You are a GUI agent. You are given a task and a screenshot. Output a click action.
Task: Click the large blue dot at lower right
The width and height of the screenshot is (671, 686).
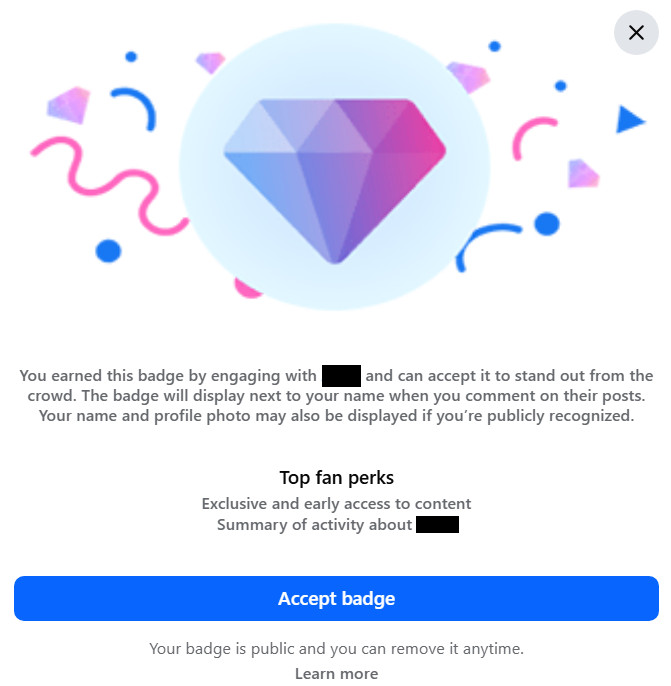[x=547, y=224]
